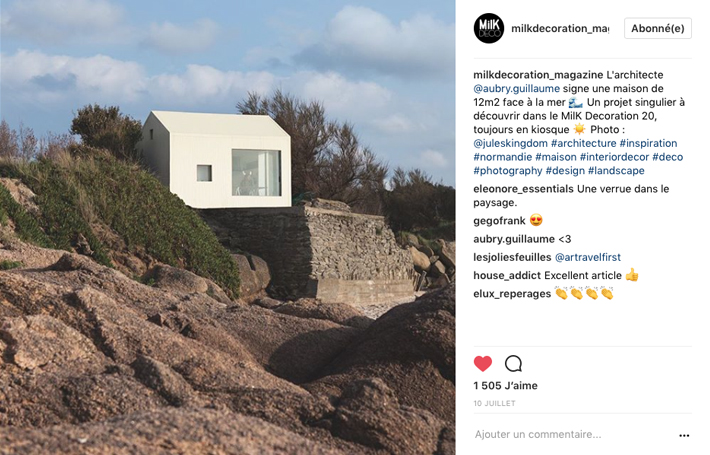Open the #normandie hashtag
710x455 pixels.
click(503, 157)
